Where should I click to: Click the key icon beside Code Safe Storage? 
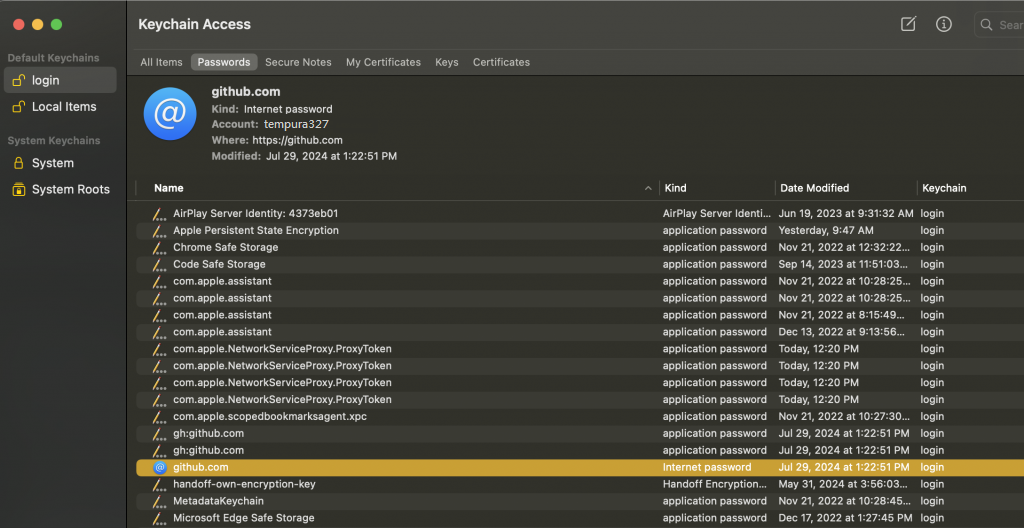pos(159,265)
